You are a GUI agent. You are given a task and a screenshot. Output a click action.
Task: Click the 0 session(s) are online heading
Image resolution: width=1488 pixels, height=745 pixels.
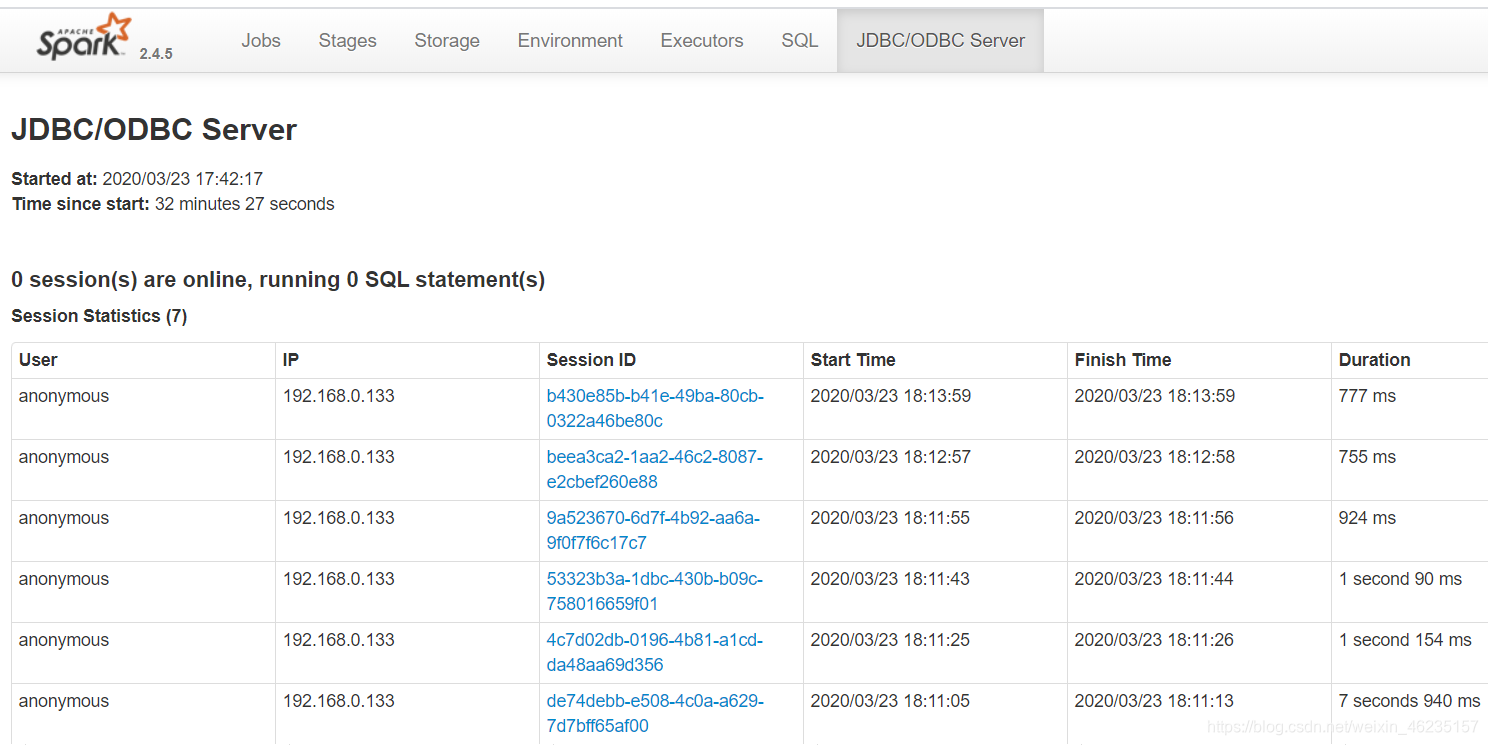pos(278,280)
